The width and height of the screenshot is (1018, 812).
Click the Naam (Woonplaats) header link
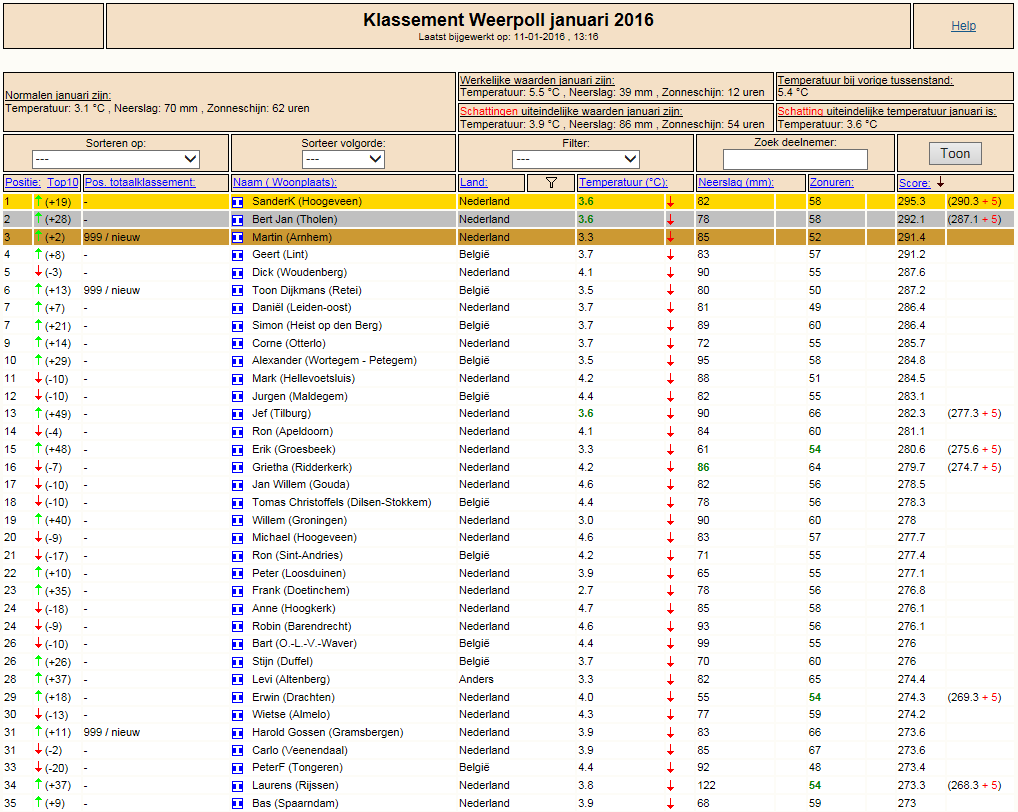click(285, 183)
